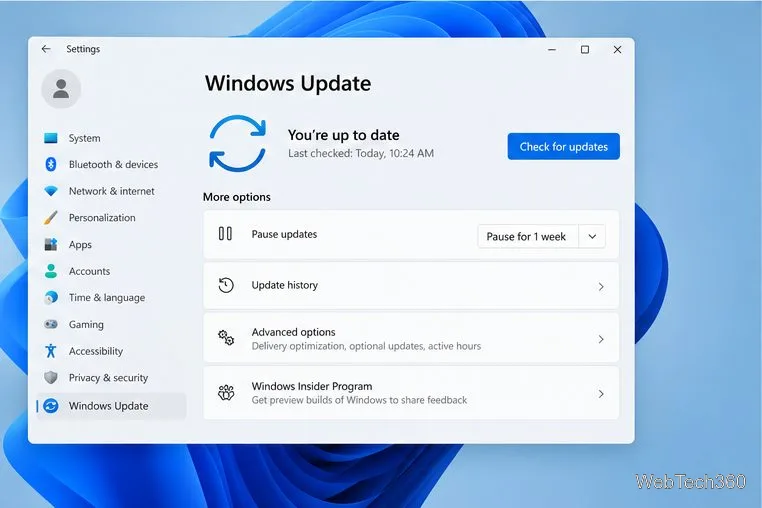Expand the pause duration dropdown arrow
This screenshot has width=762, height=508.
click(592, 236)
